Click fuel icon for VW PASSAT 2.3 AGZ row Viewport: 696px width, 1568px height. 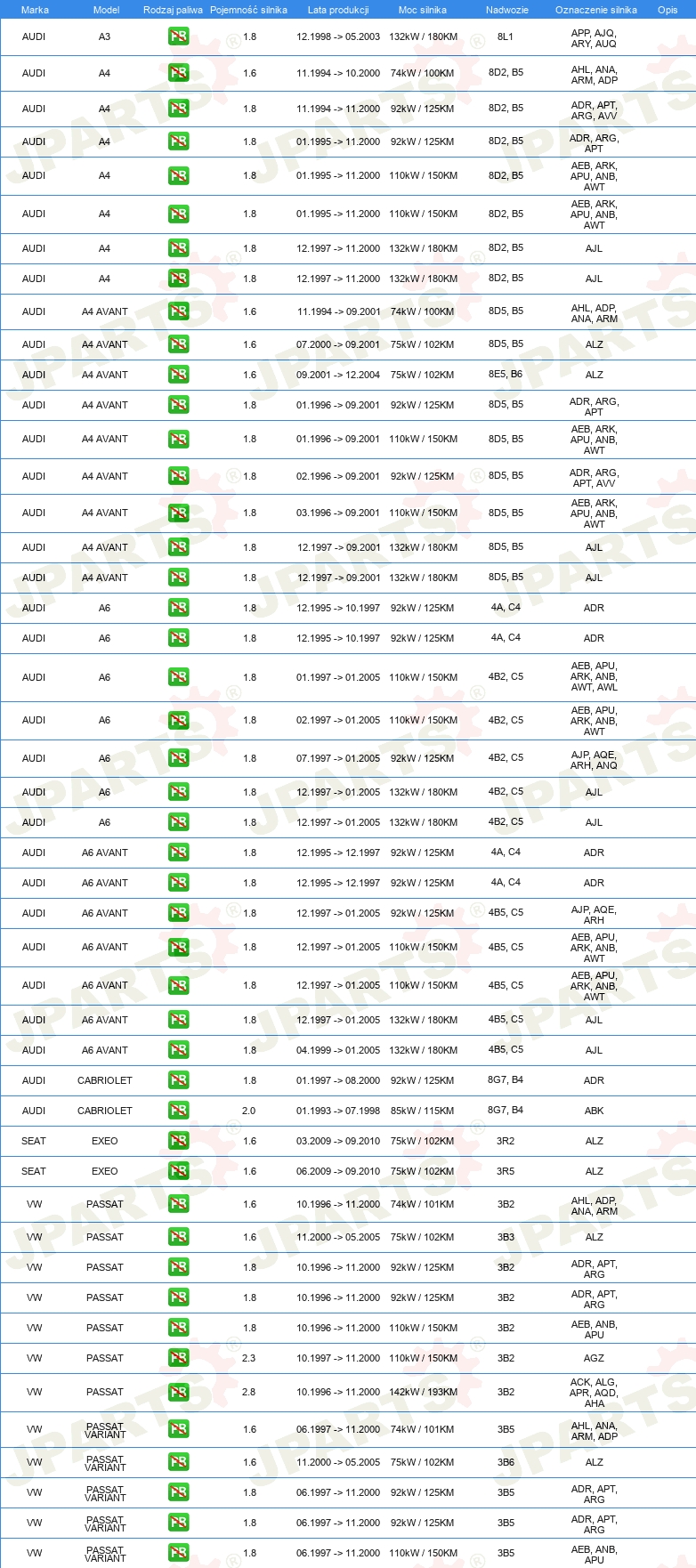pos(178,1358)
